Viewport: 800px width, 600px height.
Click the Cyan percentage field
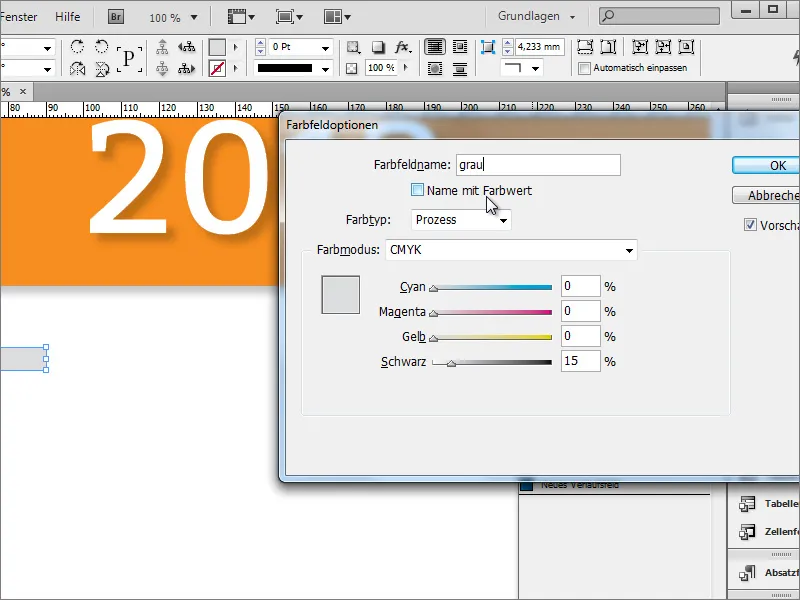click(x=581, y=286)
